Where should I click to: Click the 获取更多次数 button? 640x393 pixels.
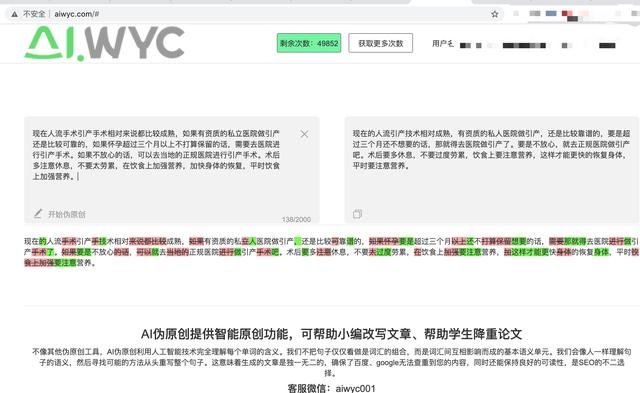coord(380,43)
